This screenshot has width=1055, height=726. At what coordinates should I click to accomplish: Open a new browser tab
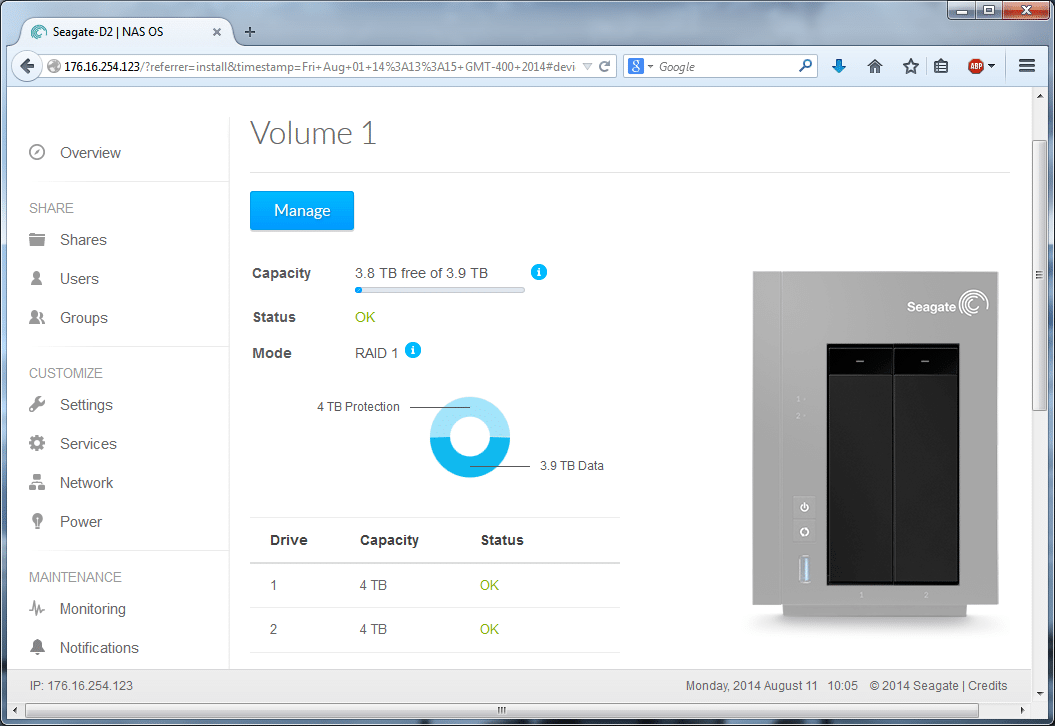(250, 32)
